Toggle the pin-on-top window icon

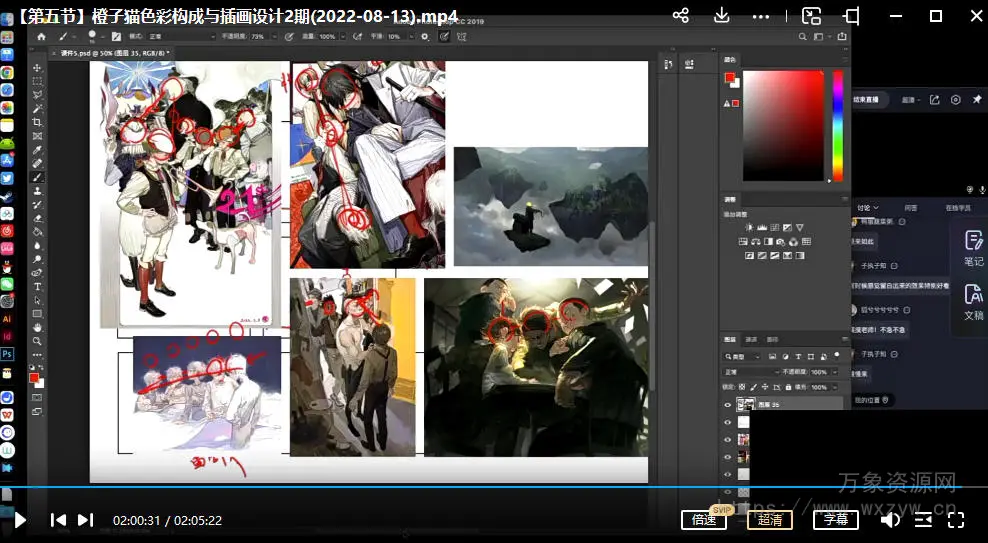[x=852, y=16]
